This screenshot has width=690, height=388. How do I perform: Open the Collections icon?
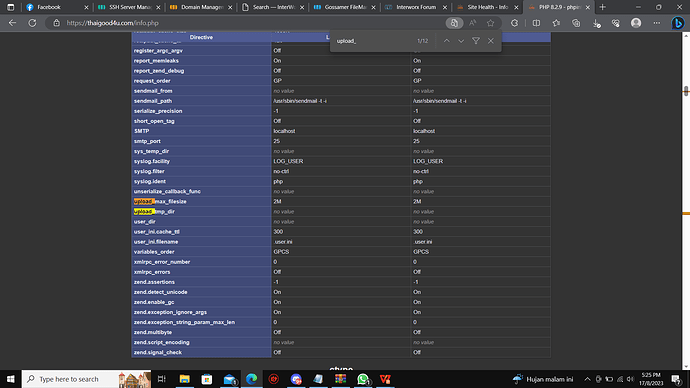[576, 23]
